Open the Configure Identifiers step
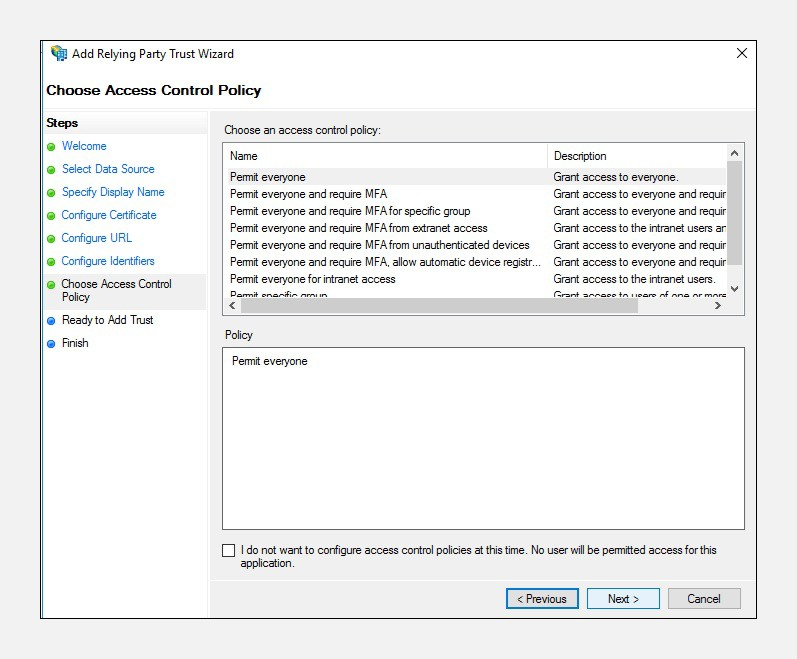Screen dimensions: 797x659 pos(107,261)
